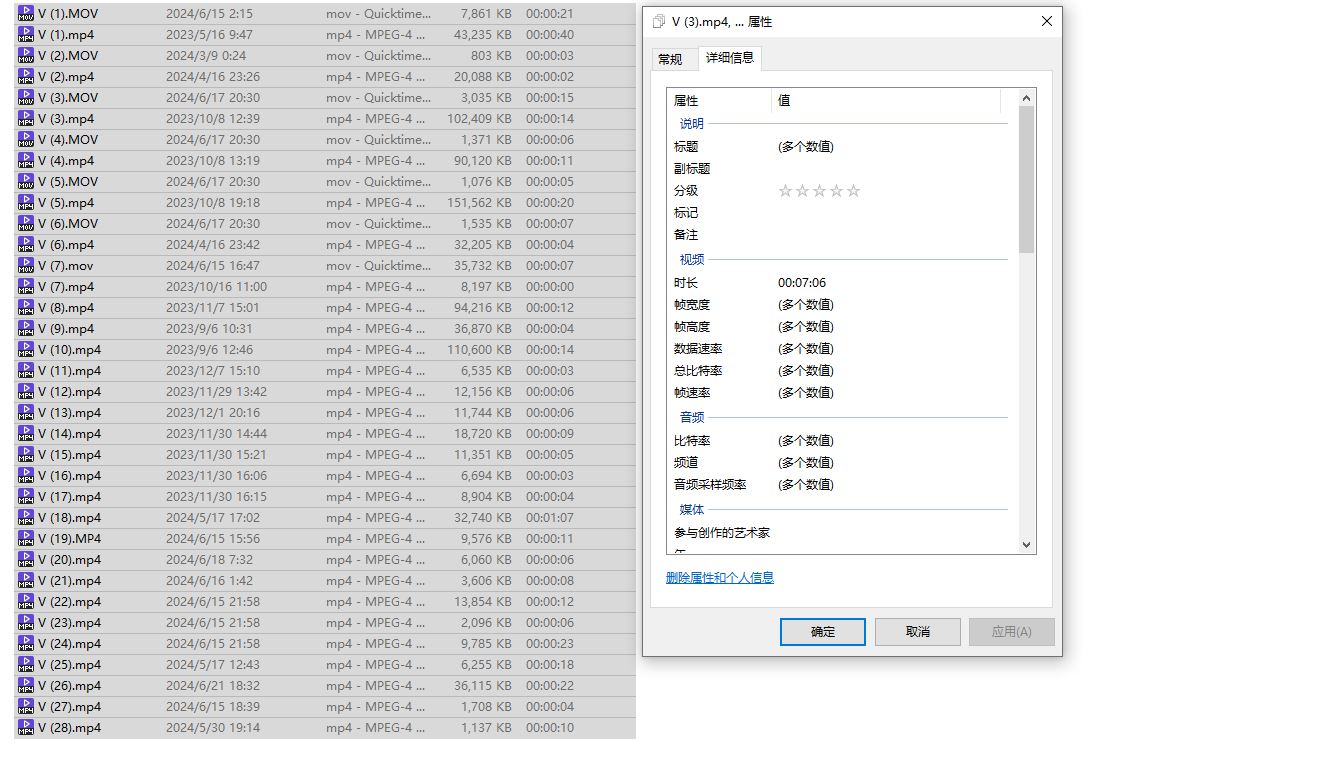Close the properties dialog

click(x=1046, y=22)
